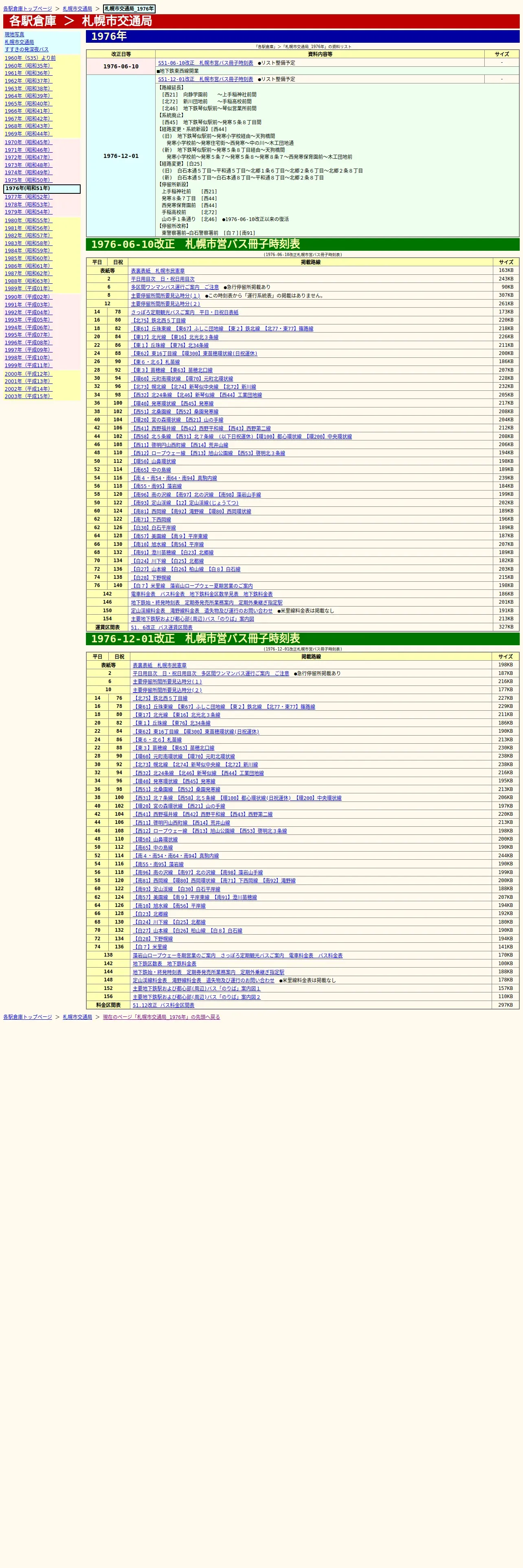This screenshot has width=523, height=1568.
Task: Navigate to 1999年（平成11年）
Action: [x=29, y=366]
